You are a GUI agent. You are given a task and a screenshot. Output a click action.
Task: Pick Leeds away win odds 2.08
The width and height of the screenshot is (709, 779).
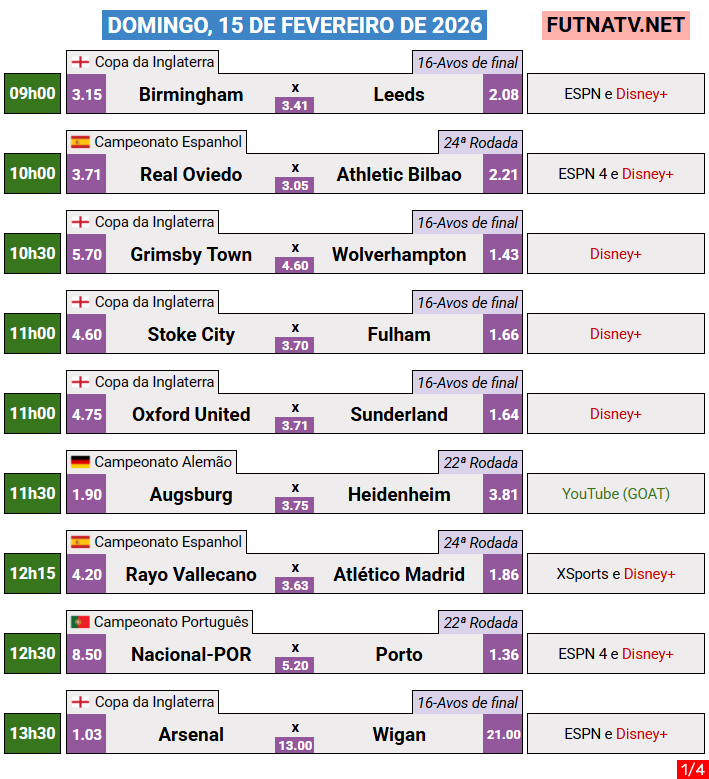[504, 95]
